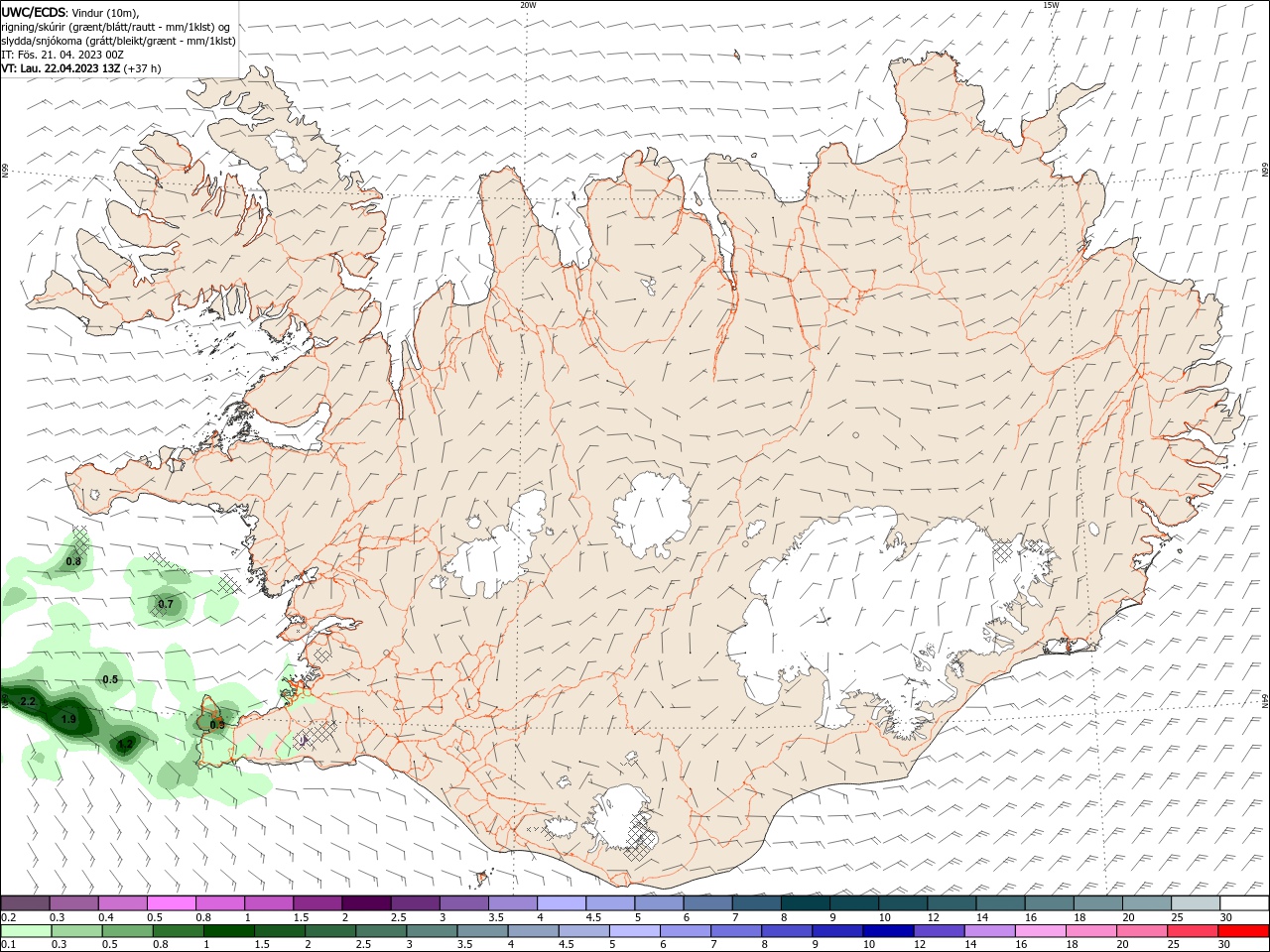Select the white 30 swatch in upper scale
Viewport: 1270px width, 952px height.
coord(1244,903)
